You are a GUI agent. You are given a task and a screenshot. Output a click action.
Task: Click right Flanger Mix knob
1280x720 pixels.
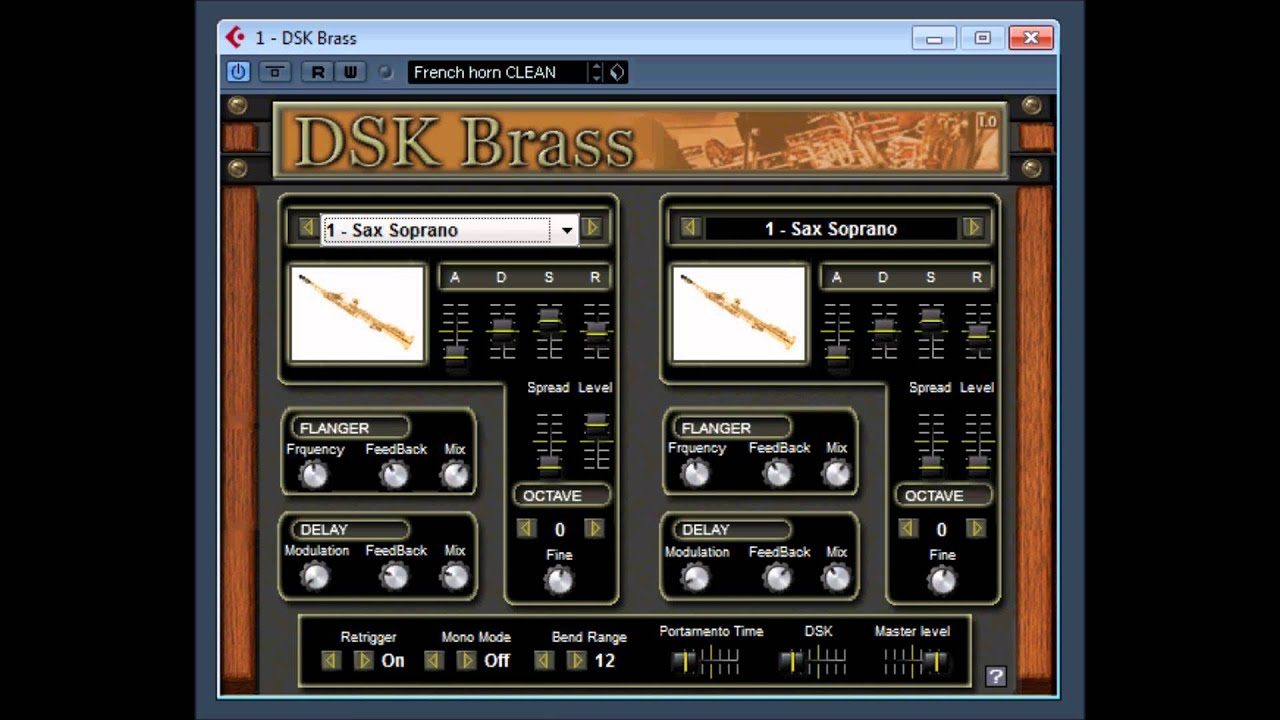[x=836, y=474]
